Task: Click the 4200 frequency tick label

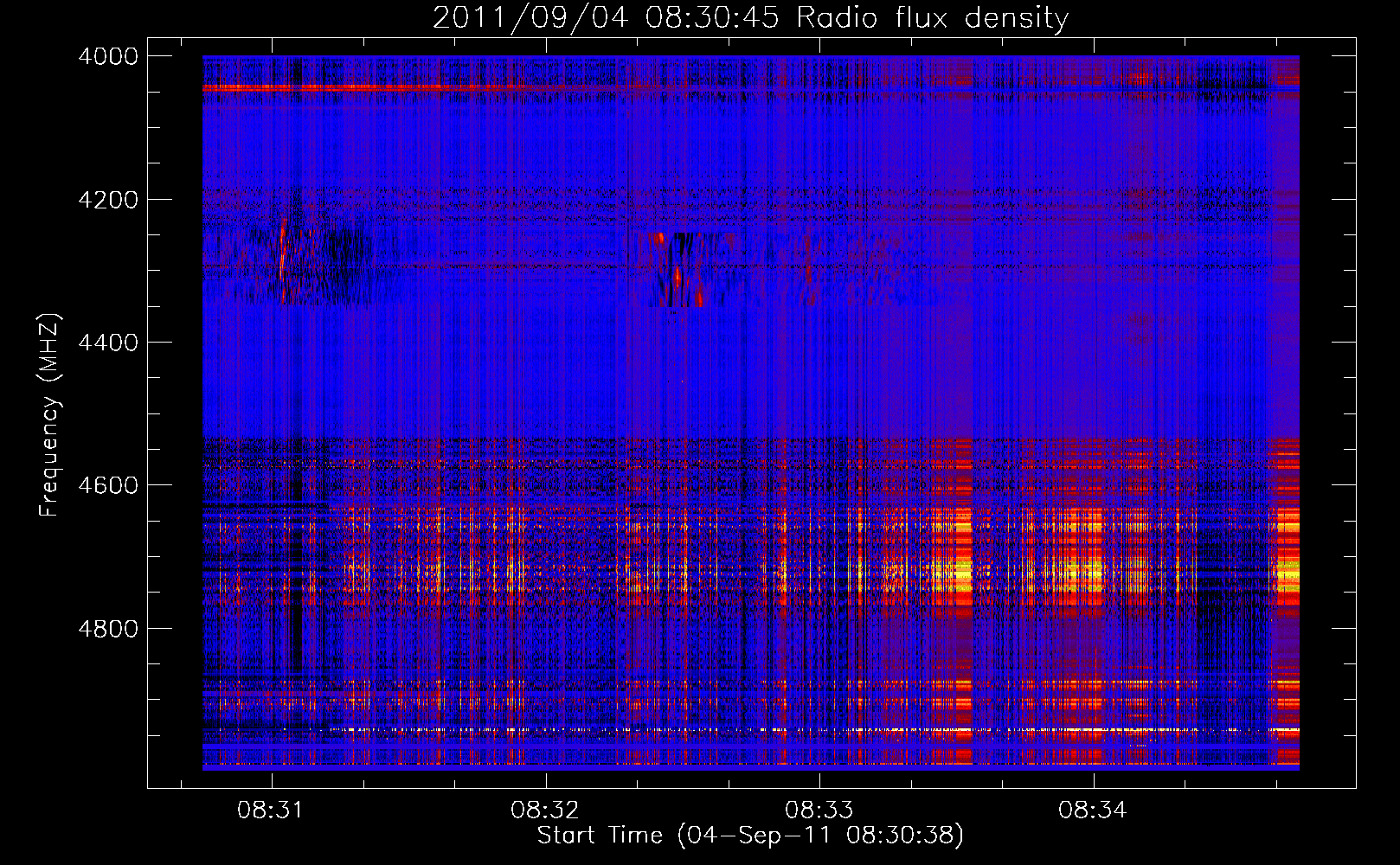Action: click(x=108, y=200)
